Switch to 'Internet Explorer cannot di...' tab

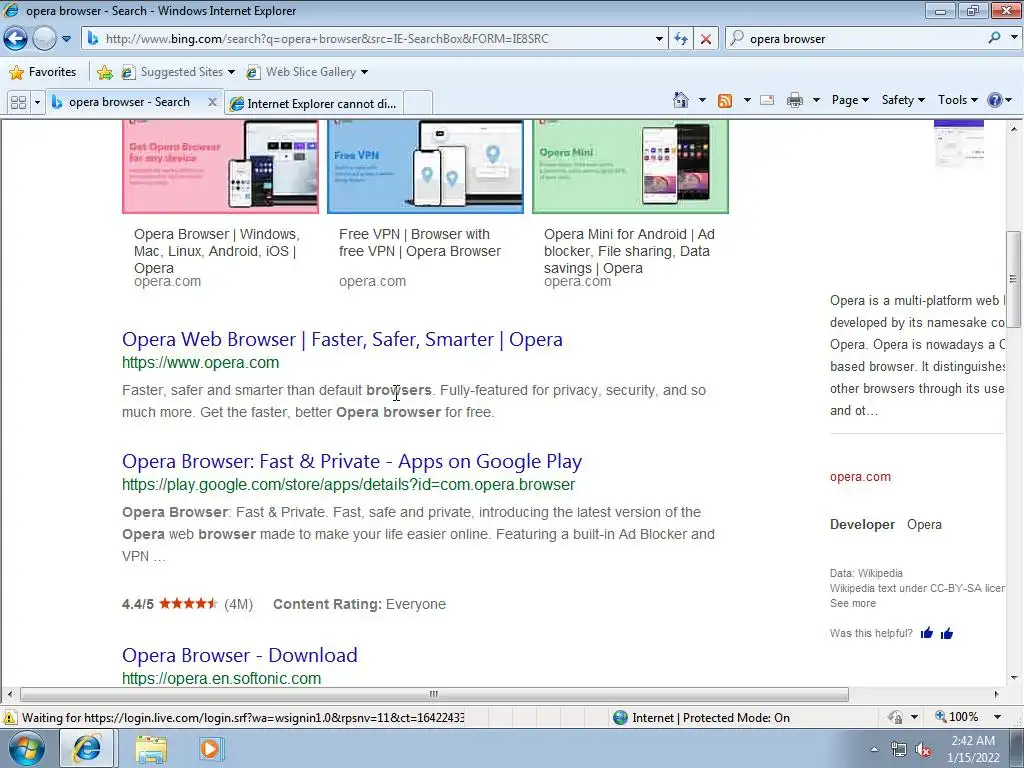coord(313,103)
